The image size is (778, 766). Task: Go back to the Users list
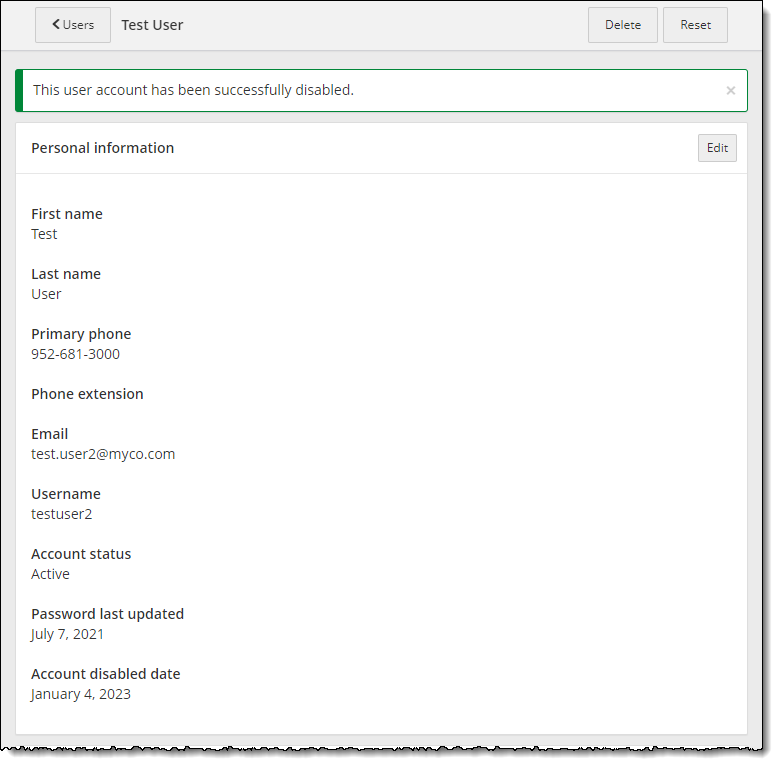click(x=73, y=25)
